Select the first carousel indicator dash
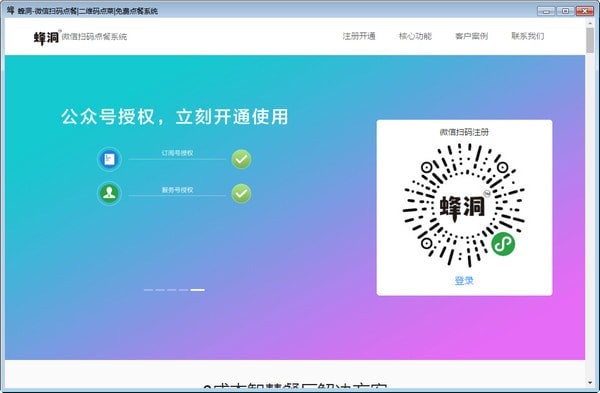The width and height of the screenshot is (600, 393). pyautogui.click(x=148, y=290)
